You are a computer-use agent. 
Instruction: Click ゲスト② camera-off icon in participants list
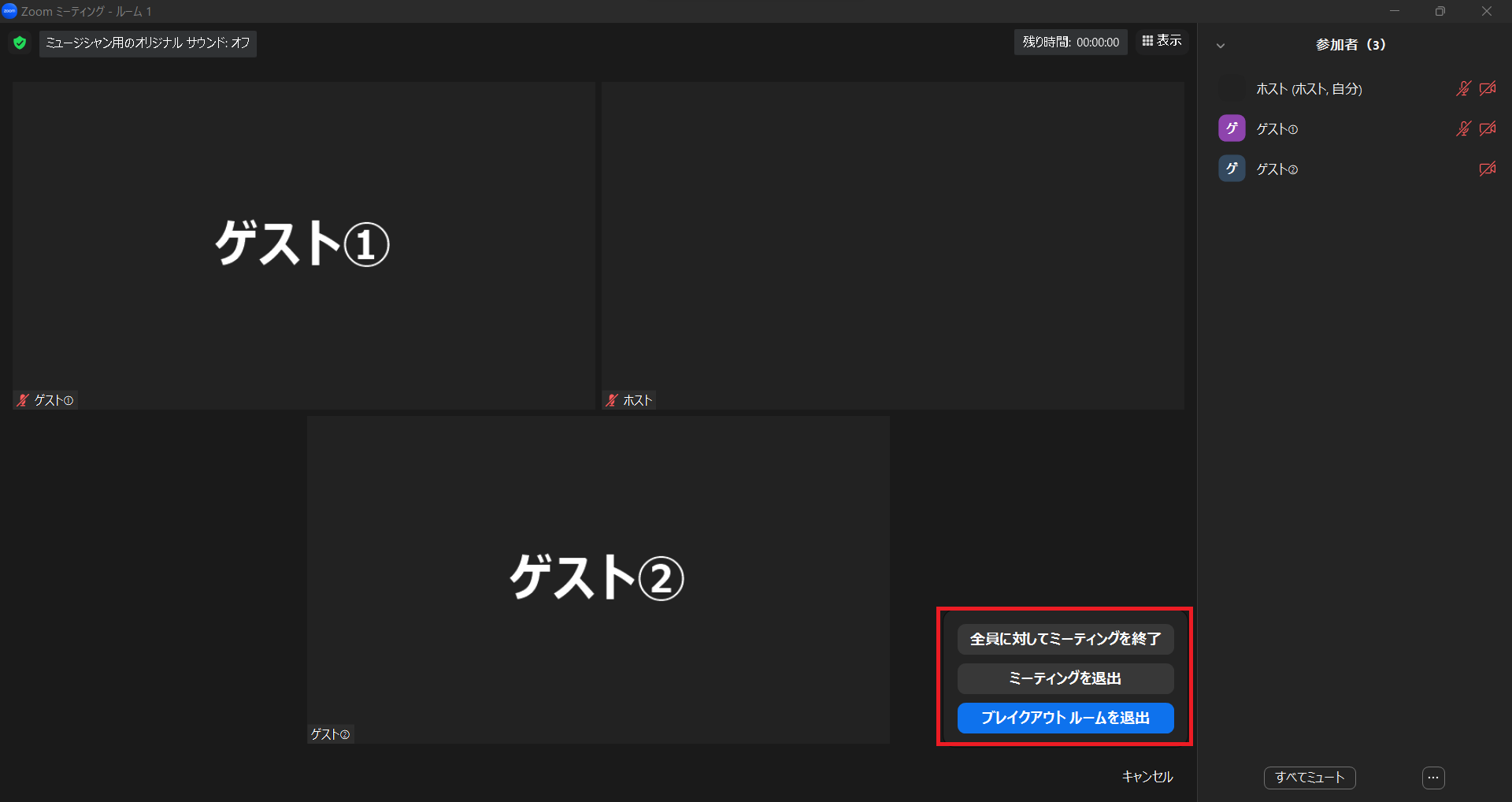(x=1488, y=169)
